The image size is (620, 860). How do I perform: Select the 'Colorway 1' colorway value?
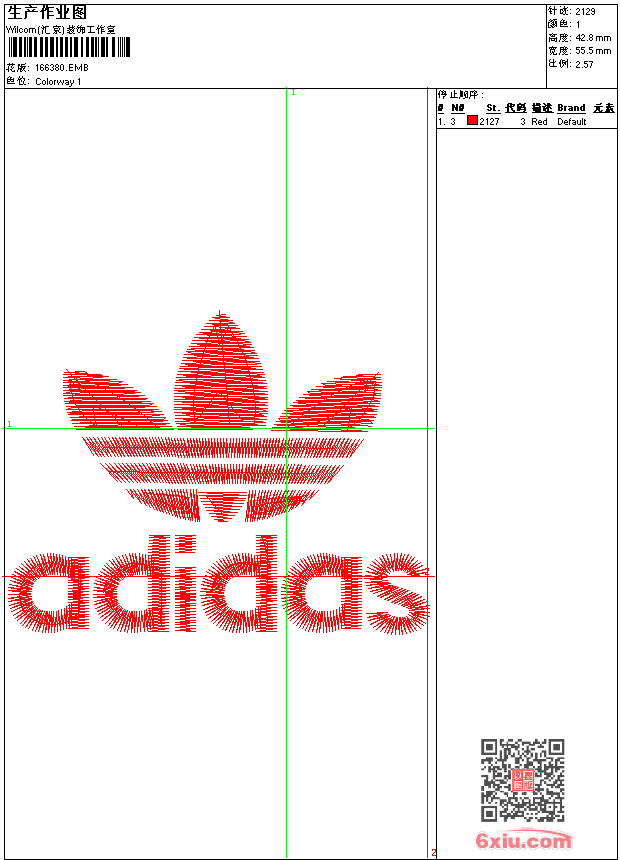58,82
